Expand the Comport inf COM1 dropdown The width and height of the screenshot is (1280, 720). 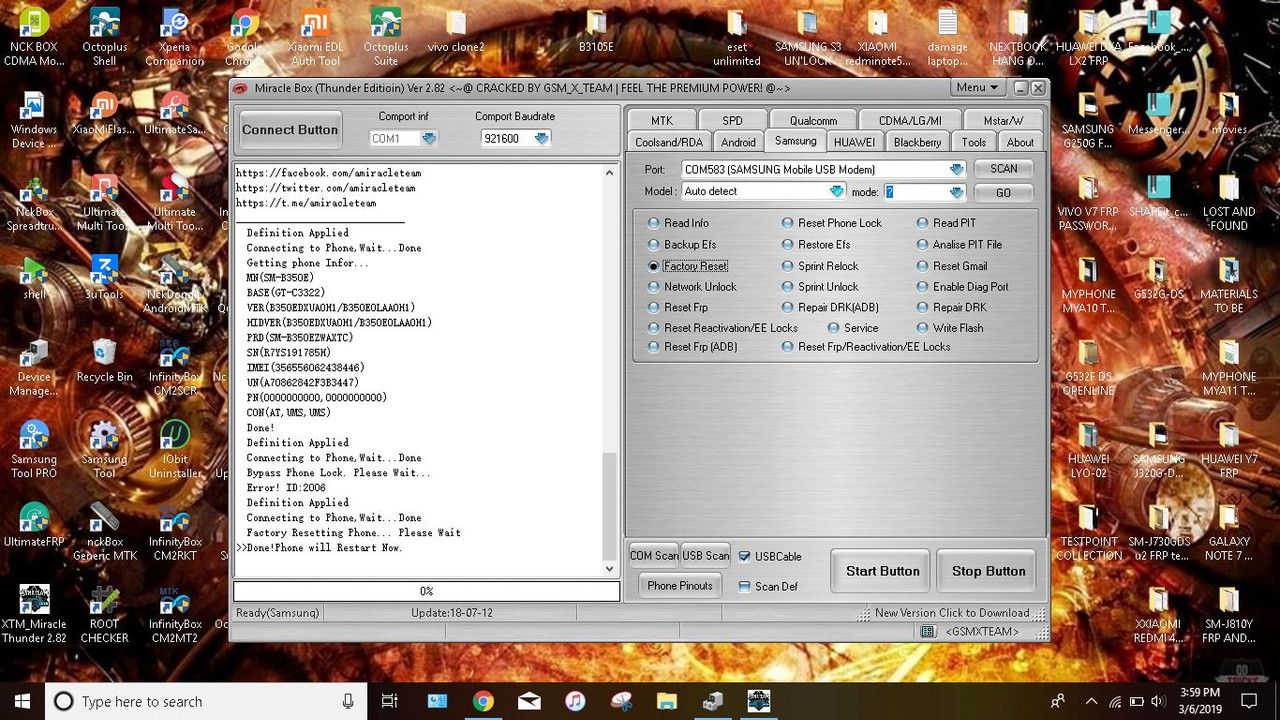(x=429, y=139)
